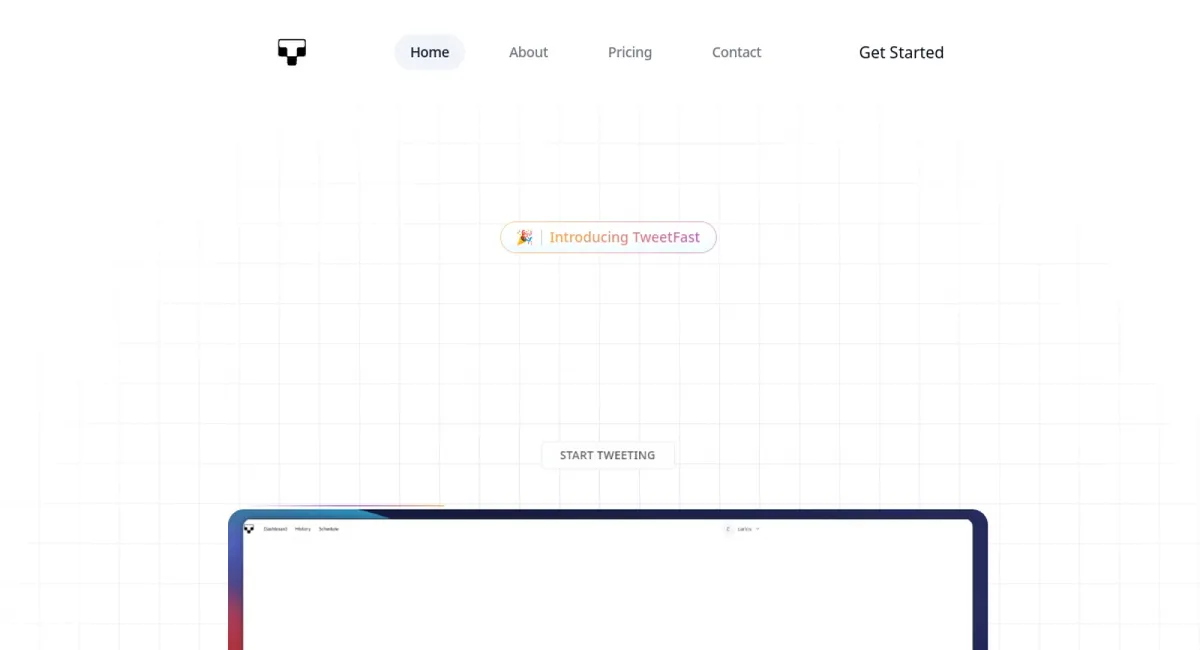The height and width of the screenshot is (650, 1200).
Task: Select the Home nav item
Action: pyautogui.click(x=429, y=52)
